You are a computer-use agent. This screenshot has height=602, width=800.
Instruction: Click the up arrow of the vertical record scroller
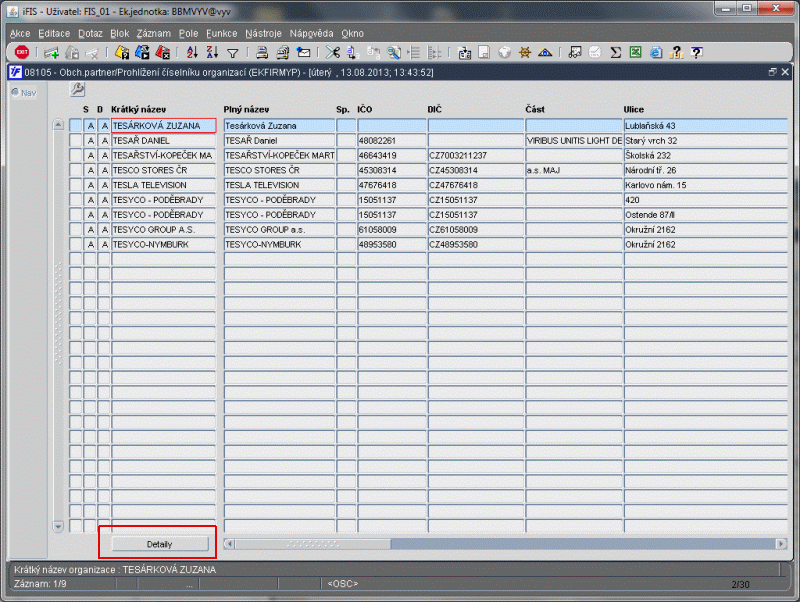58,124
